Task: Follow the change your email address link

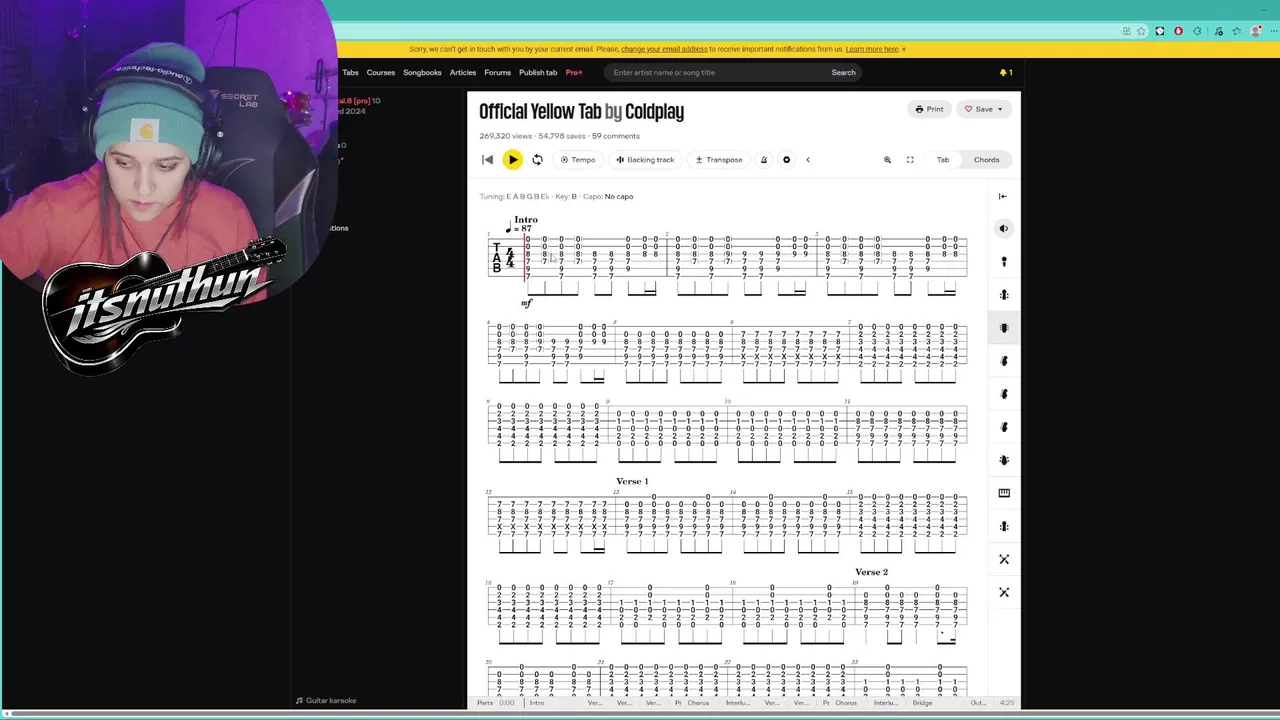Action: [664, 49]
